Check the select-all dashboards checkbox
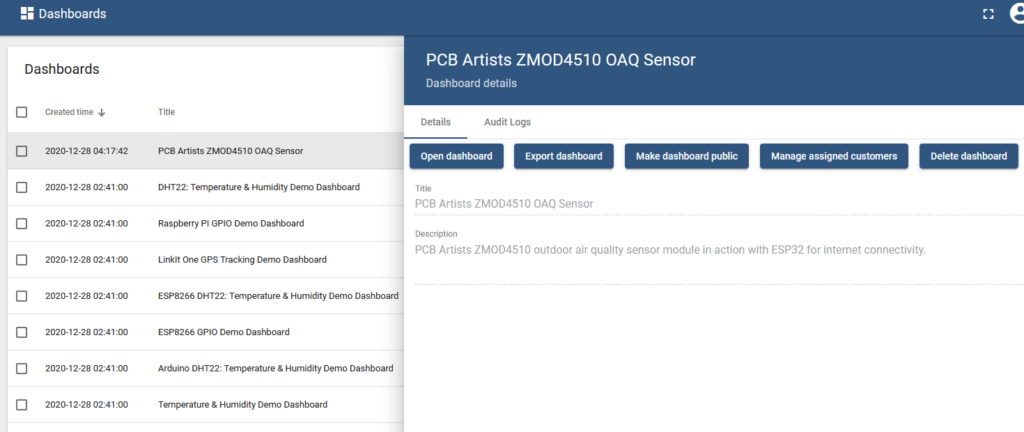Viewport: 1024px width, 432px height. pos(22,112)
